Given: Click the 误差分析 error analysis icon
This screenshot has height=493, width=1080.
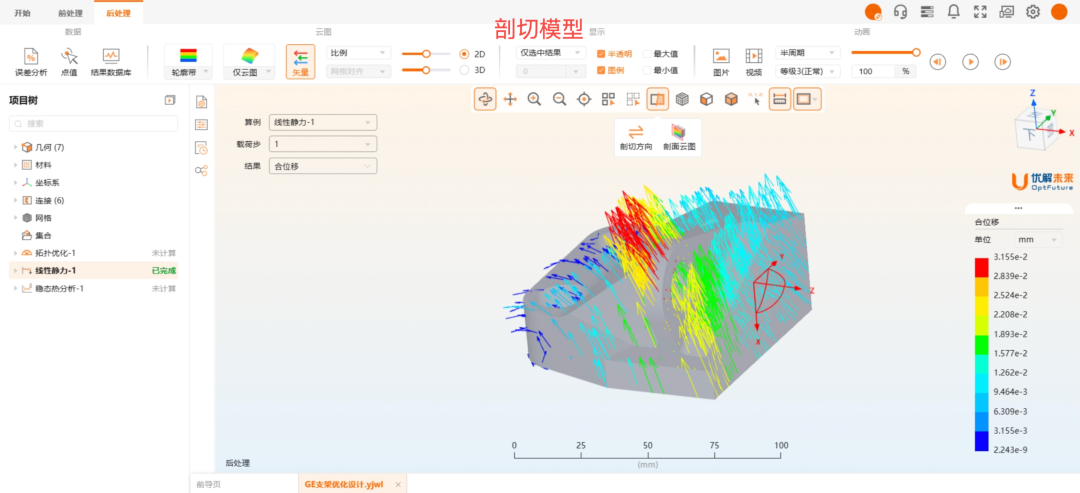Looking at the screenshot, I should [x=30, y=57].
